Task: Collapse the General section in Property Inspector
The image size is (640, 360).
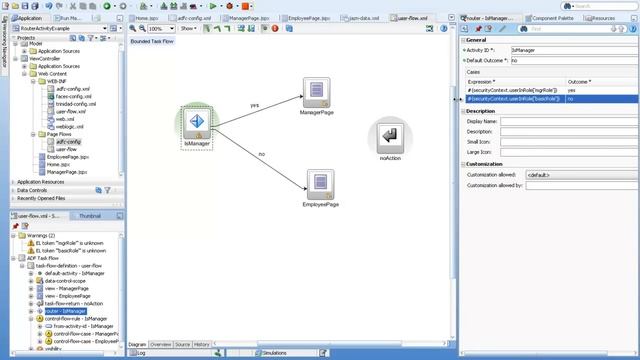Action: (463, 40)
